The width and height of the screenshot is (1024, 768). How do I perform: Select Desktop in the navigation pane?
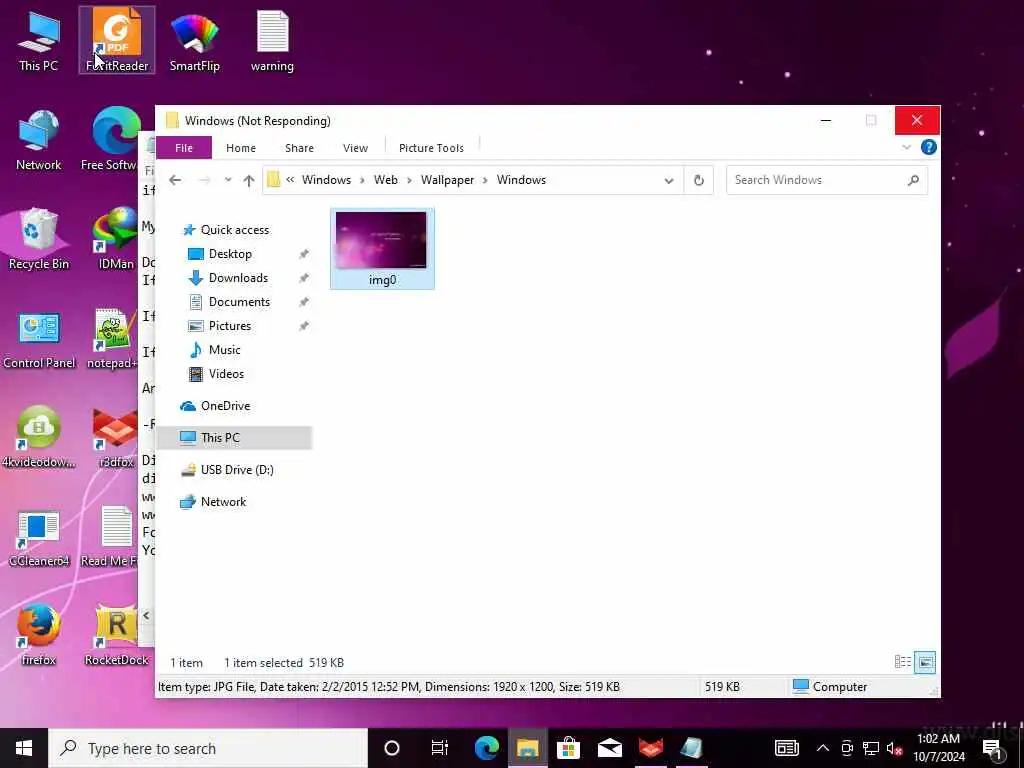coord(230,254)
